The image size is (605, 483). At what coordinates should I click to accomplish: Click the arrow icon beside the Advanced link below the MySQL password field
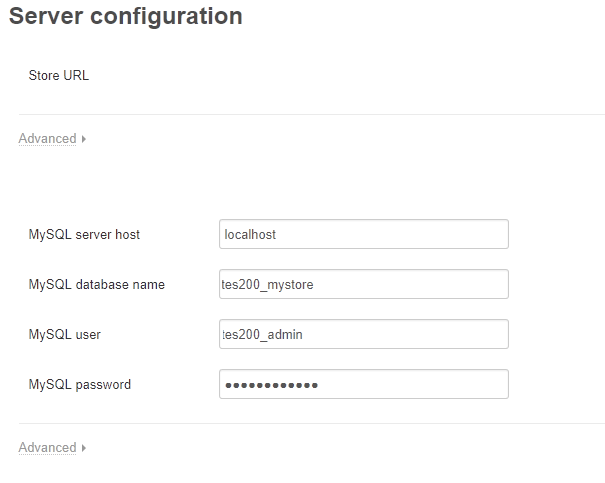(x=84, y=448)
